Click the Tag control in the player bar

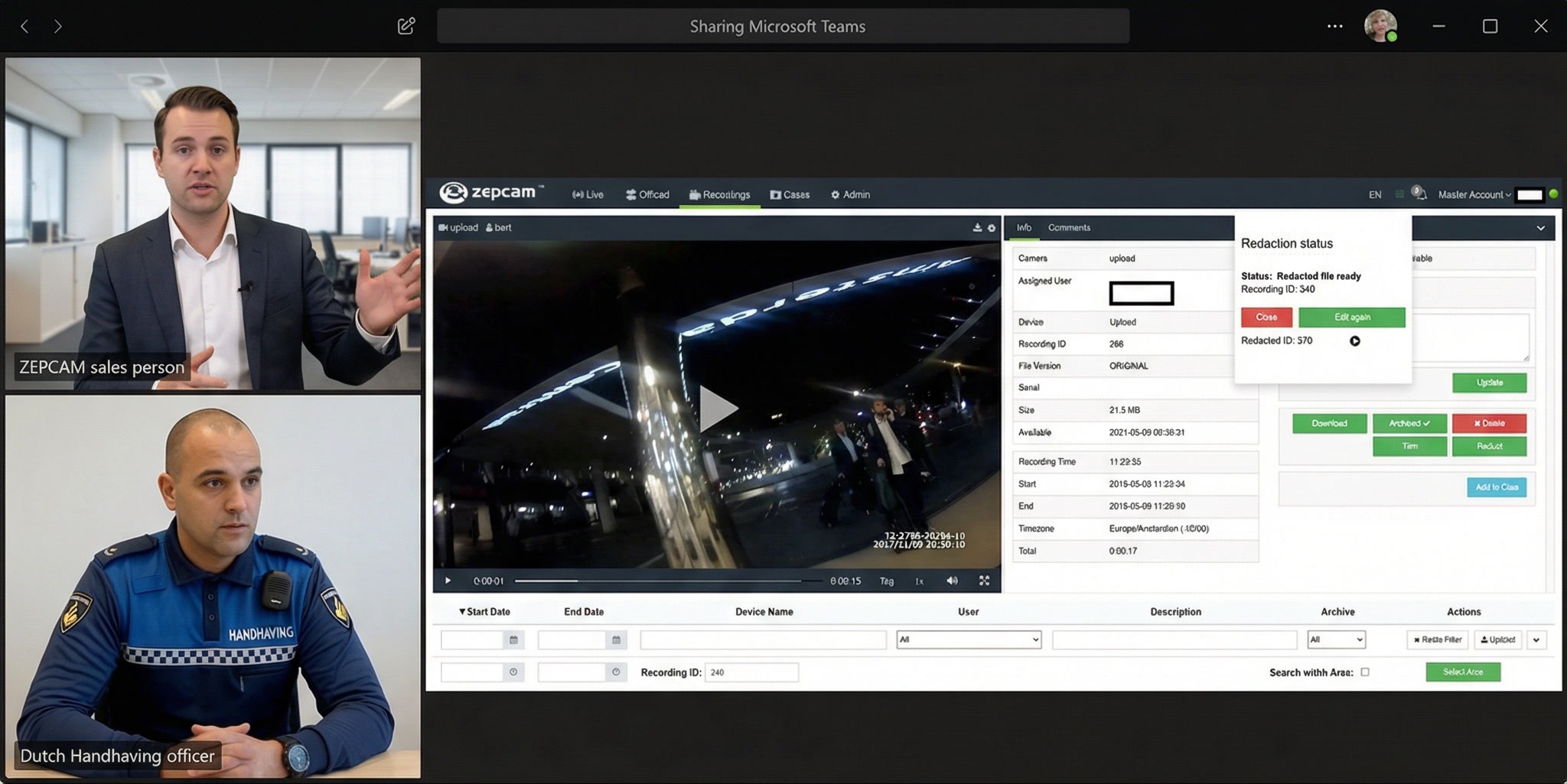(887, 581)
